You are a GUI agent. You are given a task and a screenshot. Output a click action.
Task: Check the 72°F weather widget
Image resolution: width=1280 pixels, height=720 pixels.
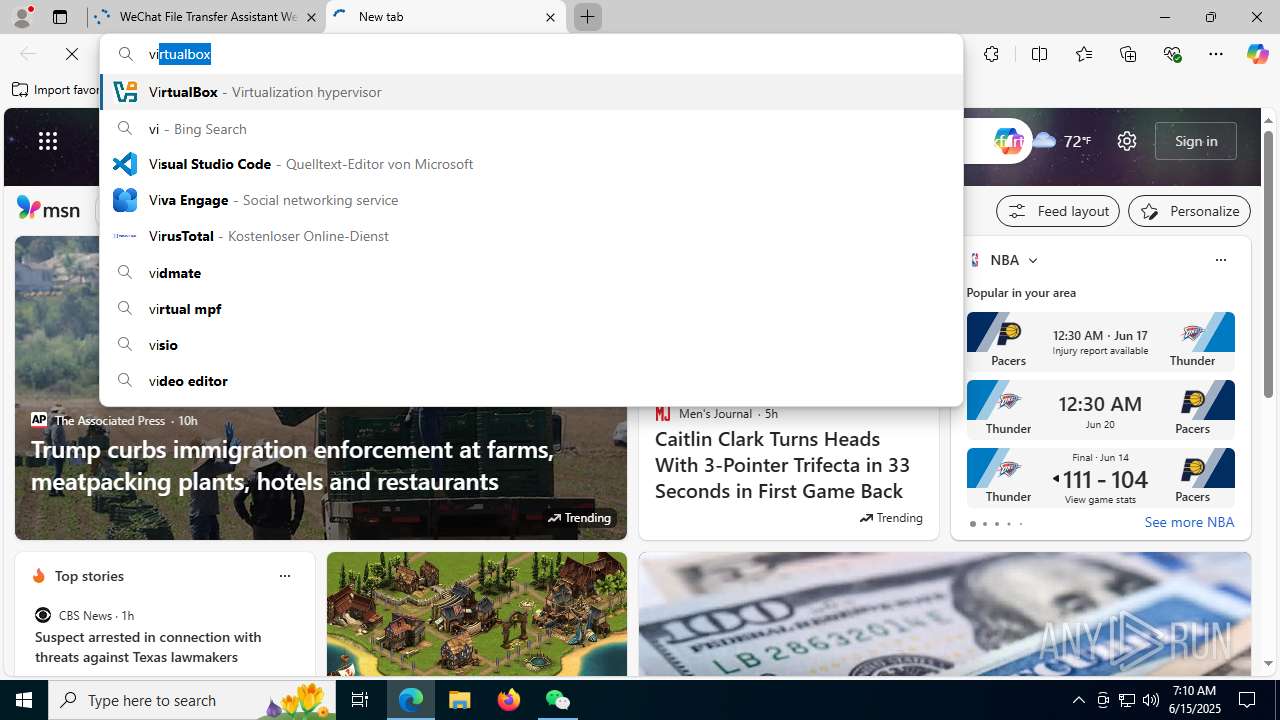tap(1062, 141)
